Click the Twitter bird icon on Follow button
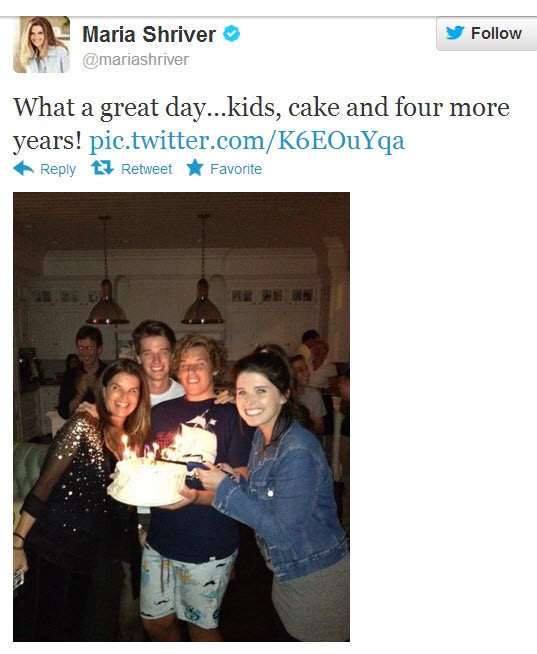The height and width of the screenshot is (654, 537). click(x=455, y=33)
